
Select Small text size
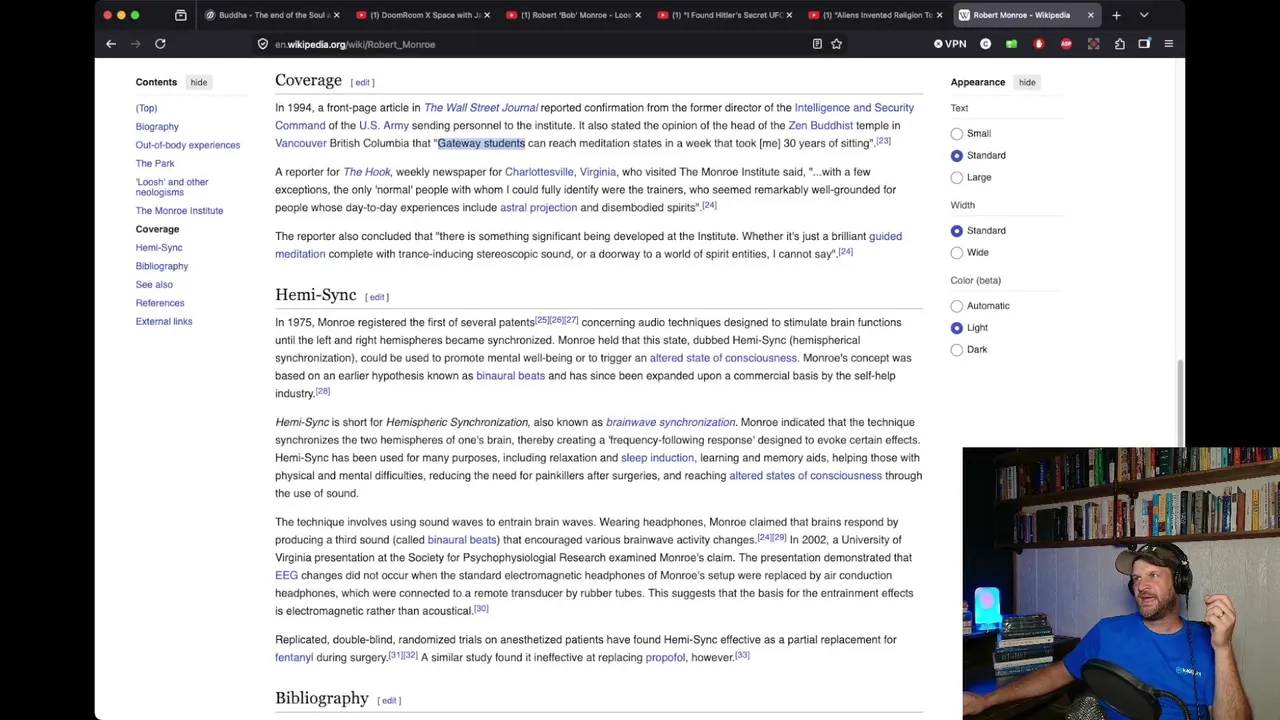[x=957, y=133]
